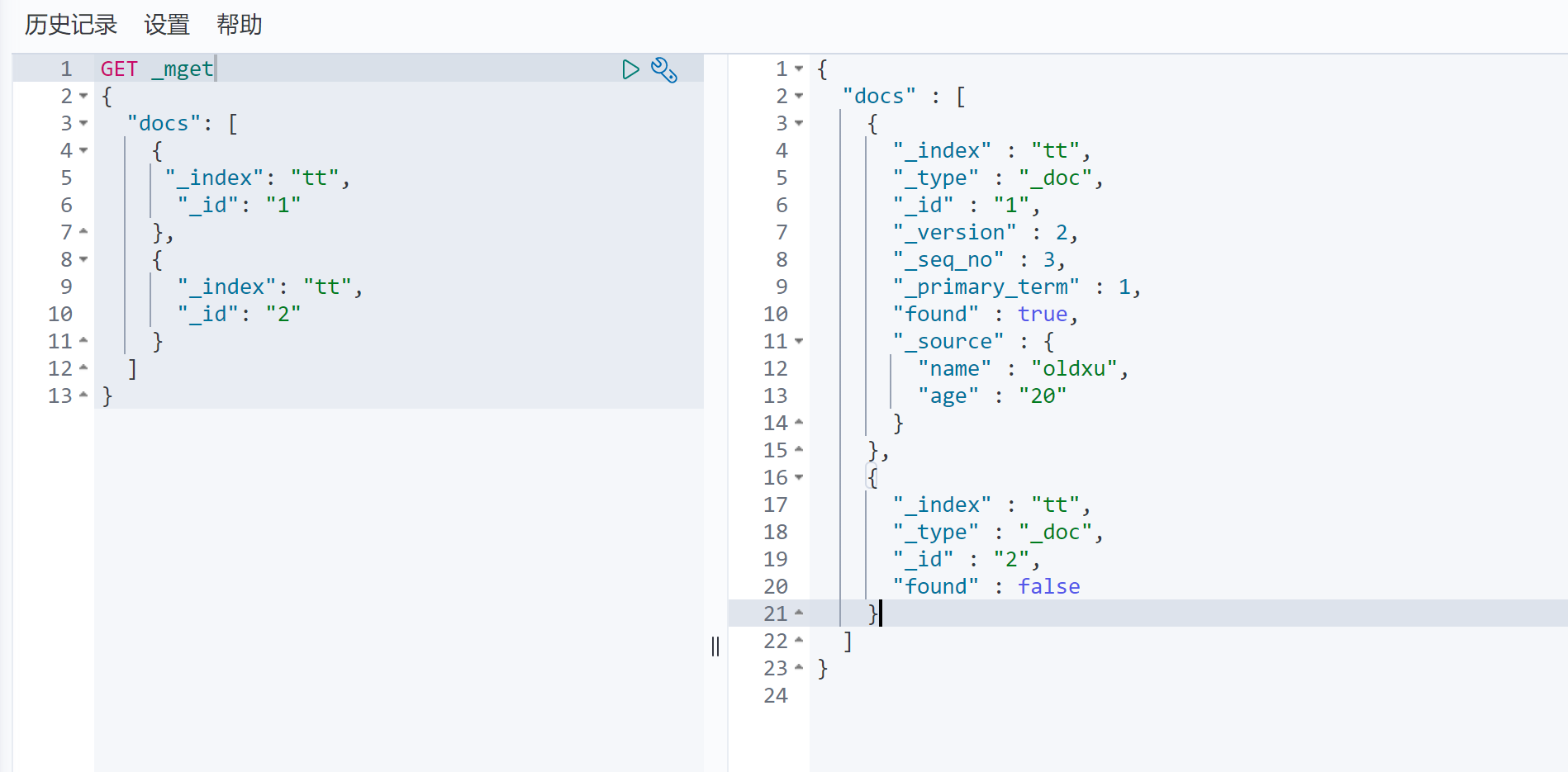Click the "docs": [ text in request editor
Viewport: 1568px width, 772px height.
[x=183, y=124]
